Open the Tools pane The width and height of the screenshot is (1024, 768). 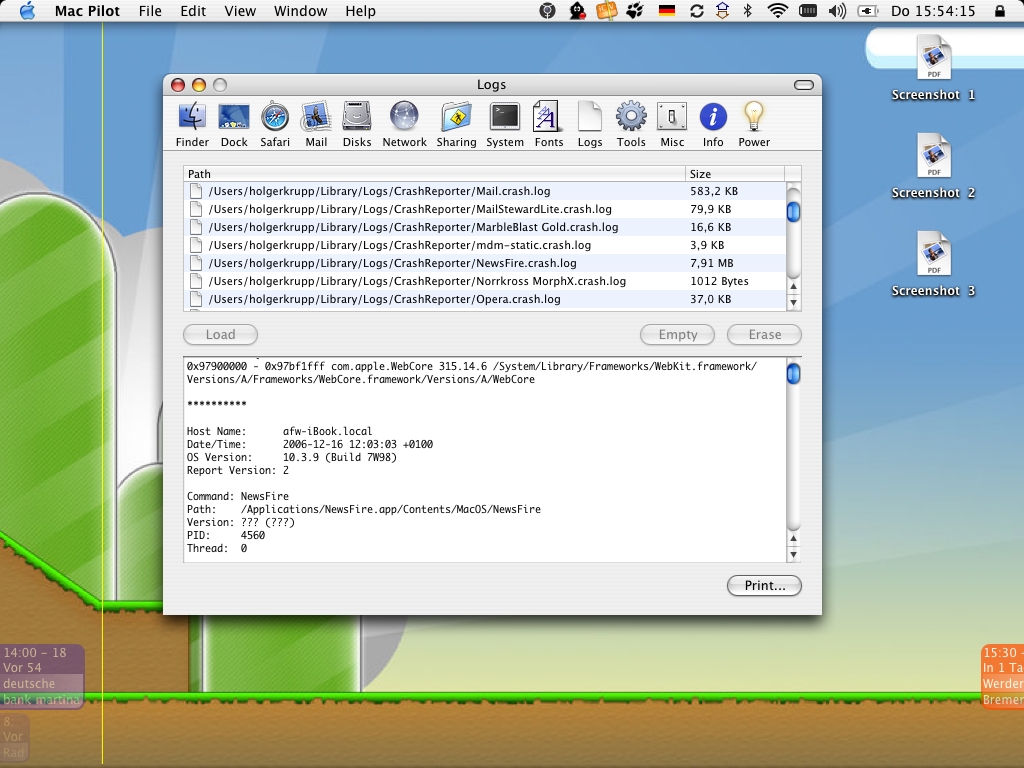point(631,124)
